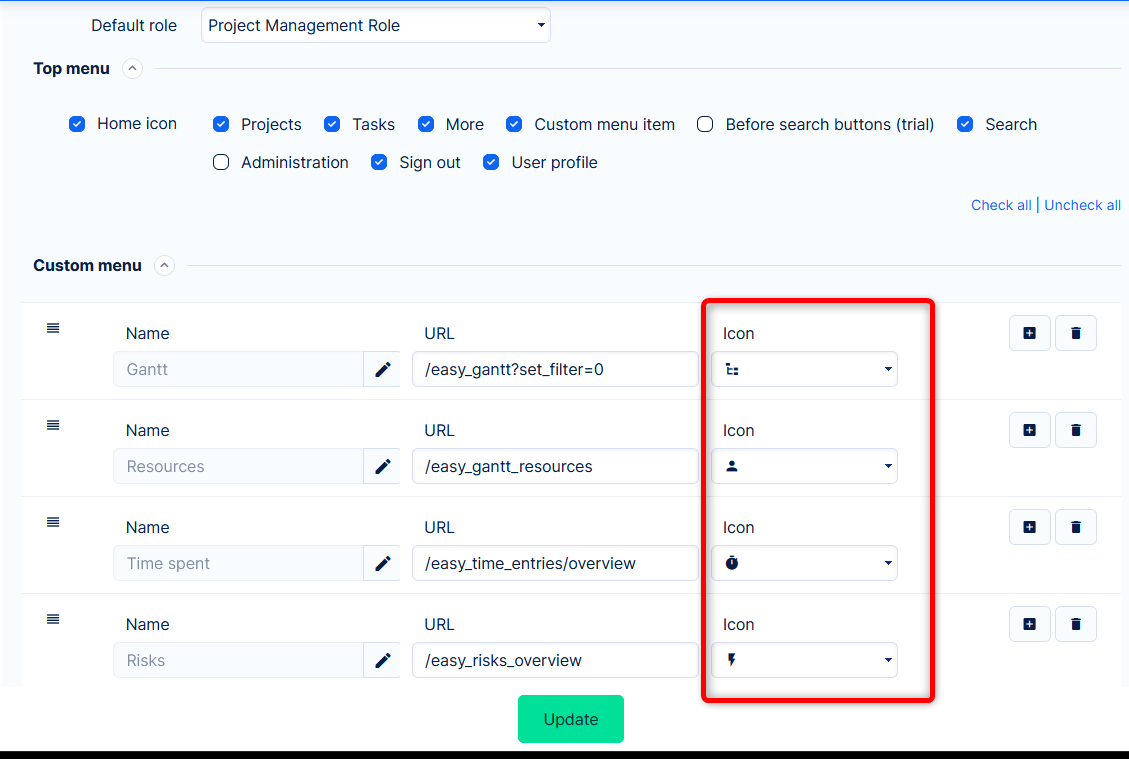This screenshot has height=759, width=1129.
Task: Collapse the Custom menu section
Action: 164,266
